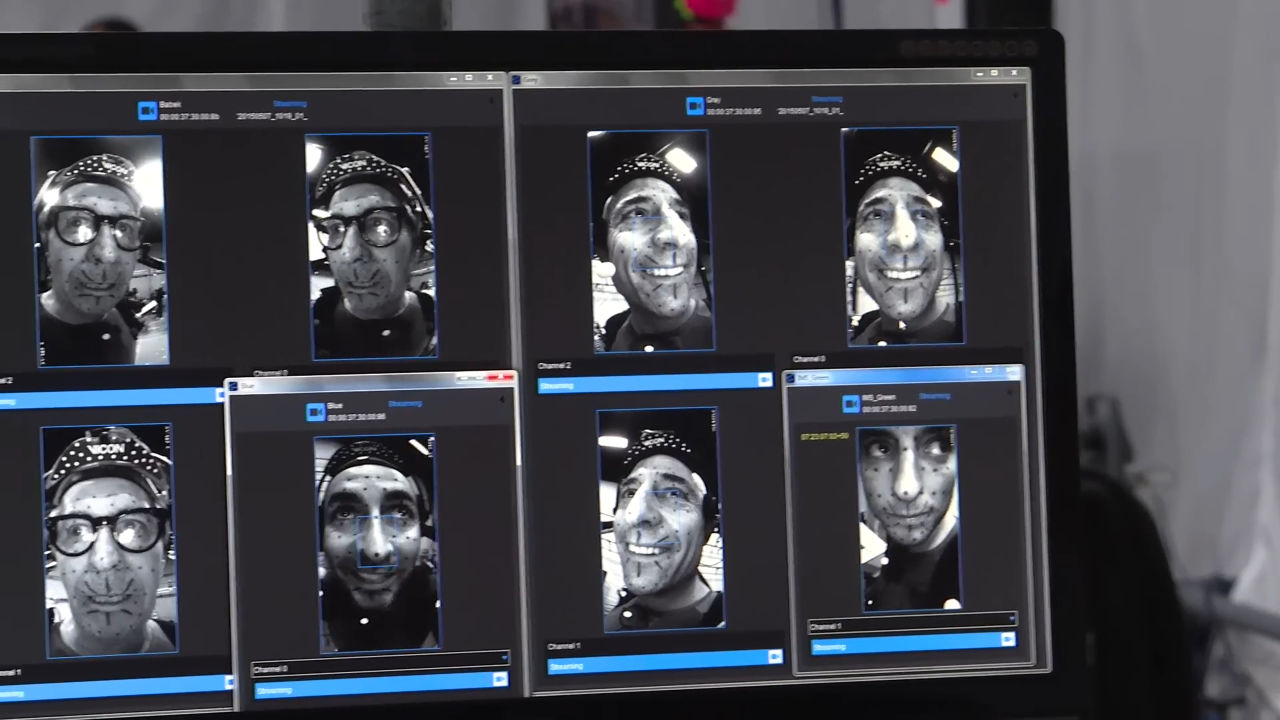The height and width of the screenshot is (720, 1280).
Task: Select the top-left camera feed in the Babek window
Action: point(99,251)
